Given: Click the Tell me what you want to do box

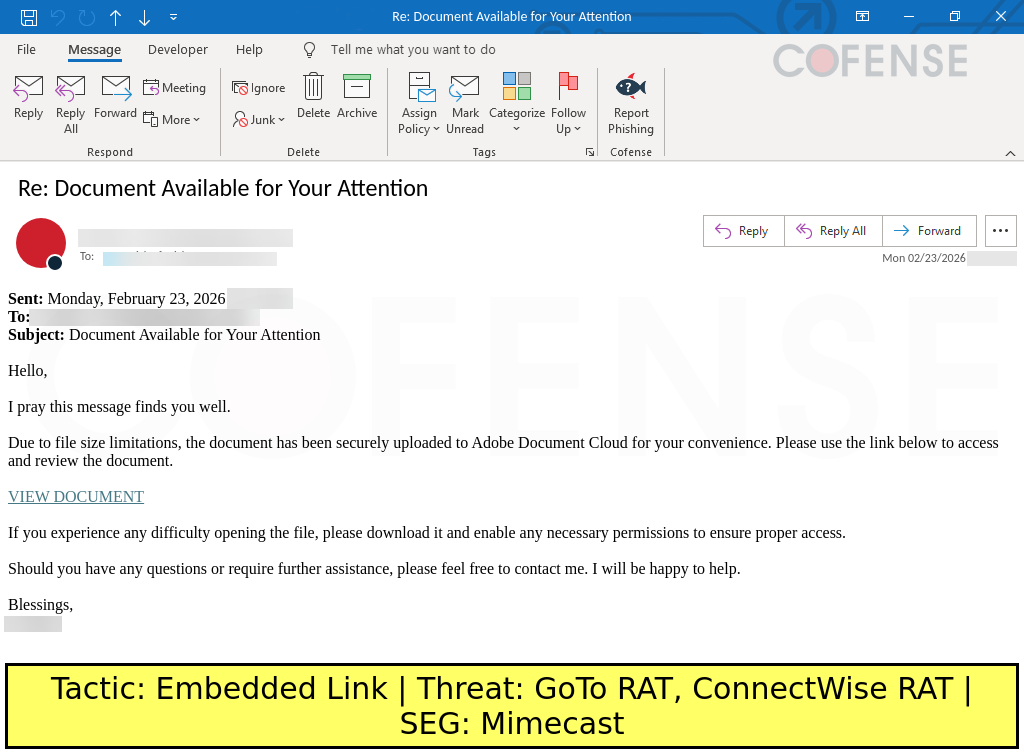Looking at the screenshot, I should 413,50.
